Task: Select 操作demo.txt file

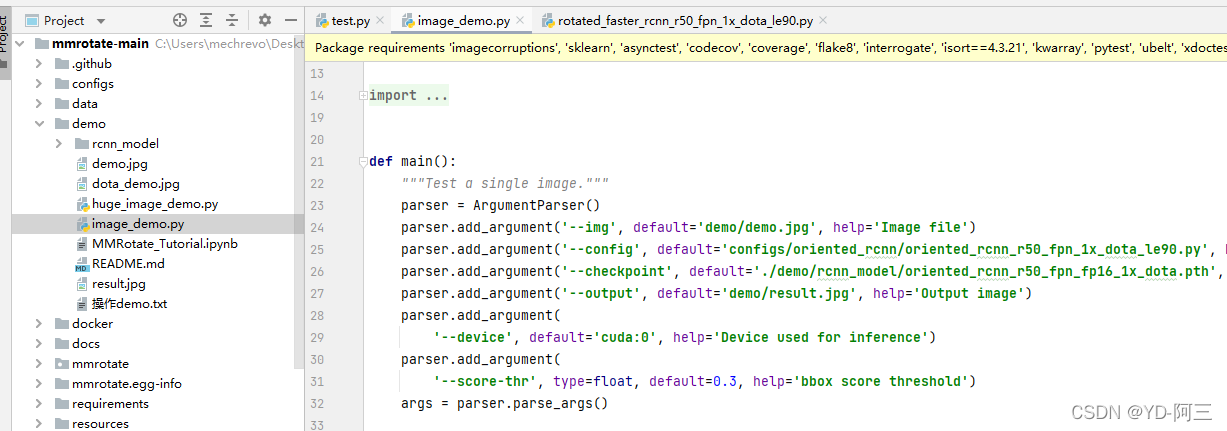Action: coord(129,304)
